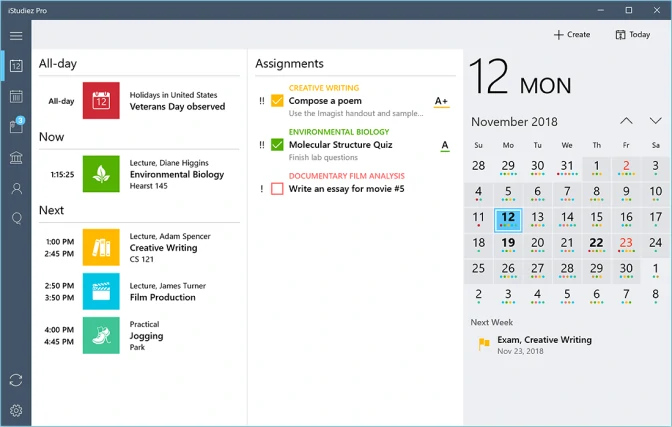Viewport: 672px width, 427px height.
Task: Click priority marks beside Molecular Structure Quiz
Action: click(261, 145)
